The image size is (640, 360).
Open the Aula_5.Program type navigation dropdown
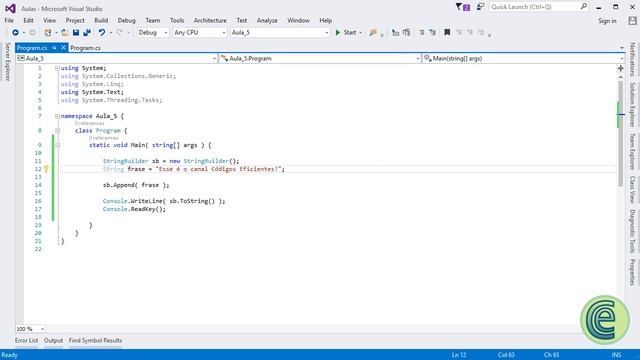(x=320, y=58)
